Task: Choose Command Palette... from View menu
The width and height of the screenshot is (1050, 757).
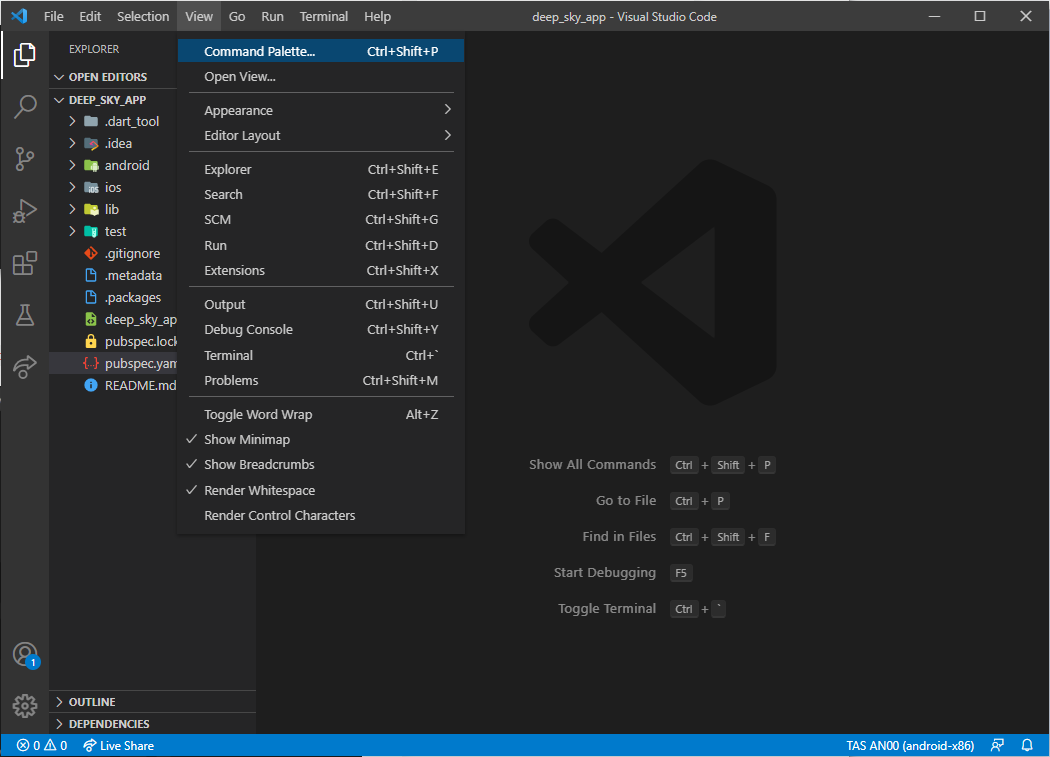Action: click(321, 52)
